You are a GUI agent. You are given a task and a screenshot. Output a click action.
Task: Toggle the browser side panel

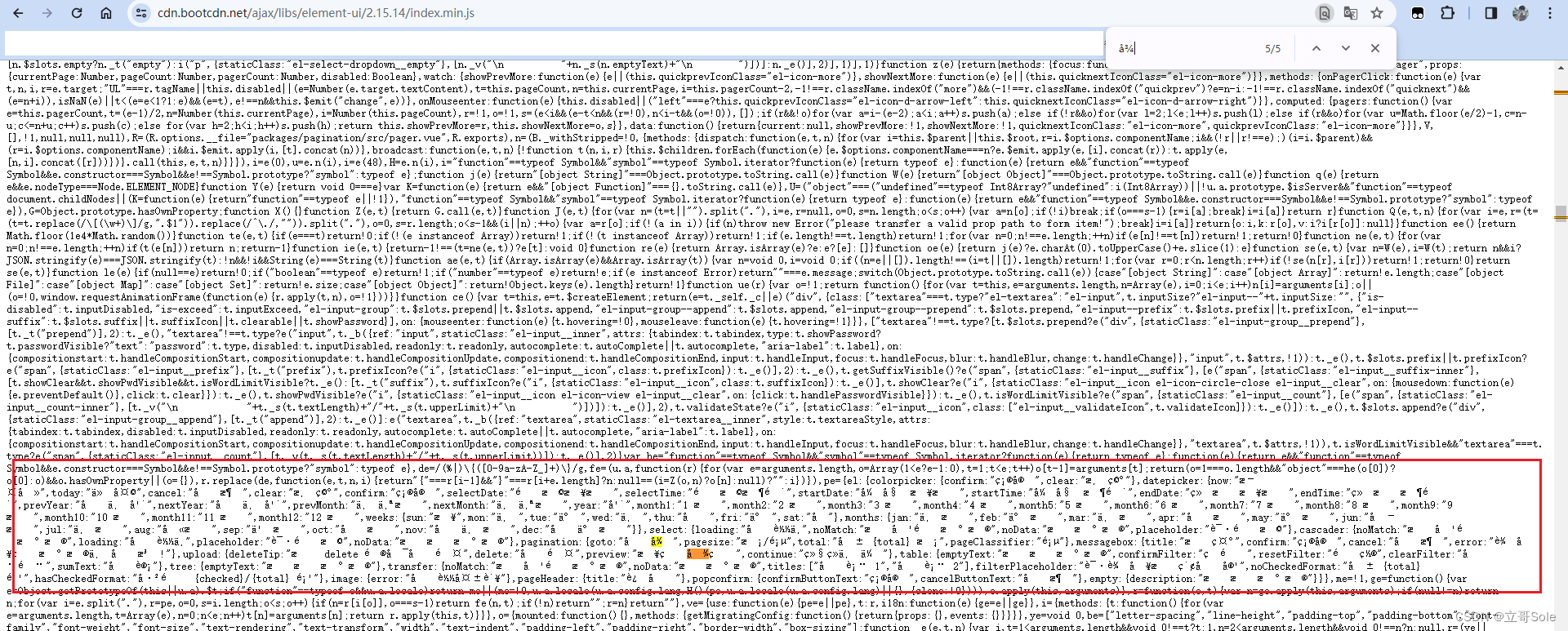(x=1491, y=13)
